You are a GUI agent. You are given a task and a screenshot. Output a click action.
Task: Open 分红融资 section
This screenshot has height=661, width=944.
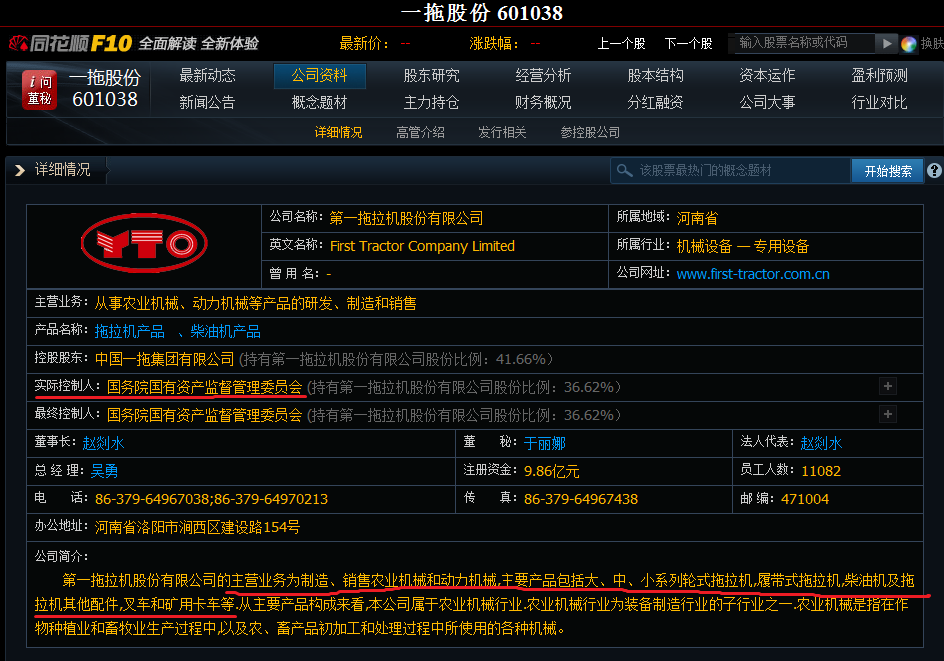[x=655, y=102]
